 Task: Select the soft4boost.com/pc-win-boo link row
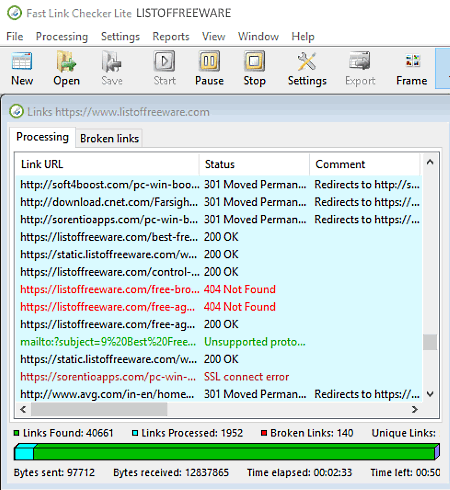point(219,185)
